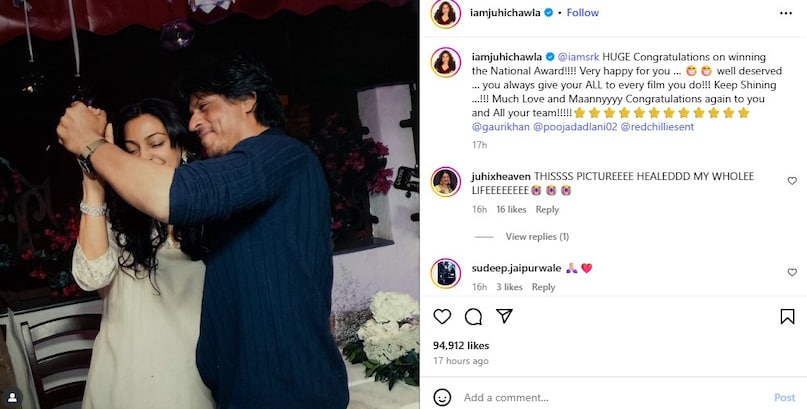Image resolution: width=807 pixels, height=409 pixels.
Task: Click the Add a comment field
Action: (612, 397)
